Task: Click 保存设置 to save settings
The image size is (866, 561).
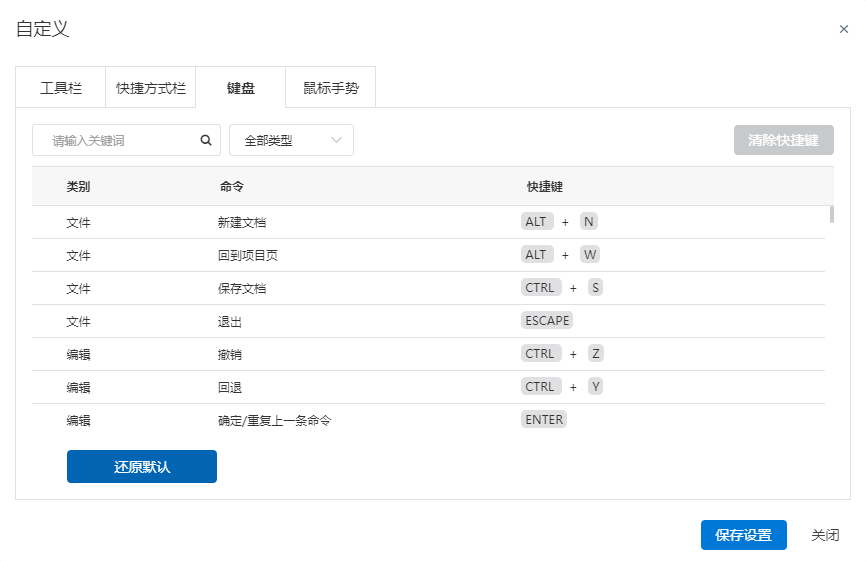Action: pos(743,534)
